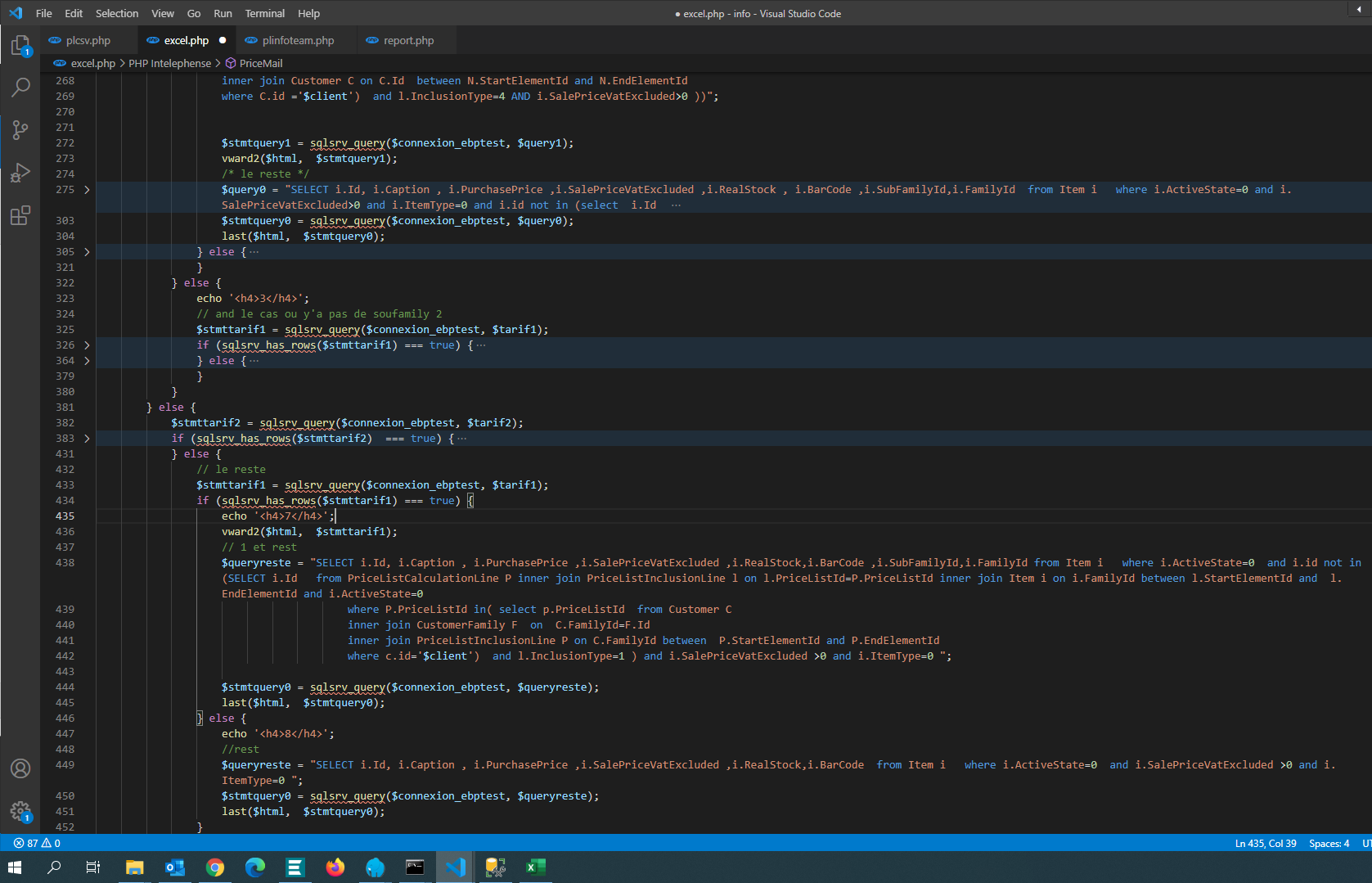
Task: Open the database tools app on taskbar
Action: coord(495,867)
